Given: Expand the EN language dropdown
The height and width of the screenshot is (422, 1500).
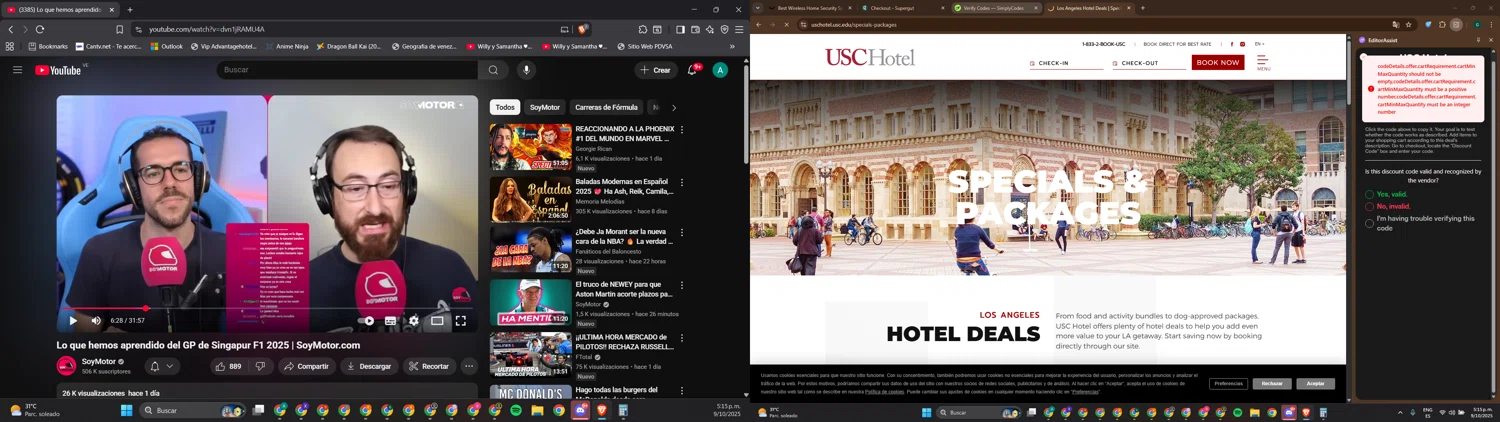Looking at the screenshot, I should click(1260, 44).
